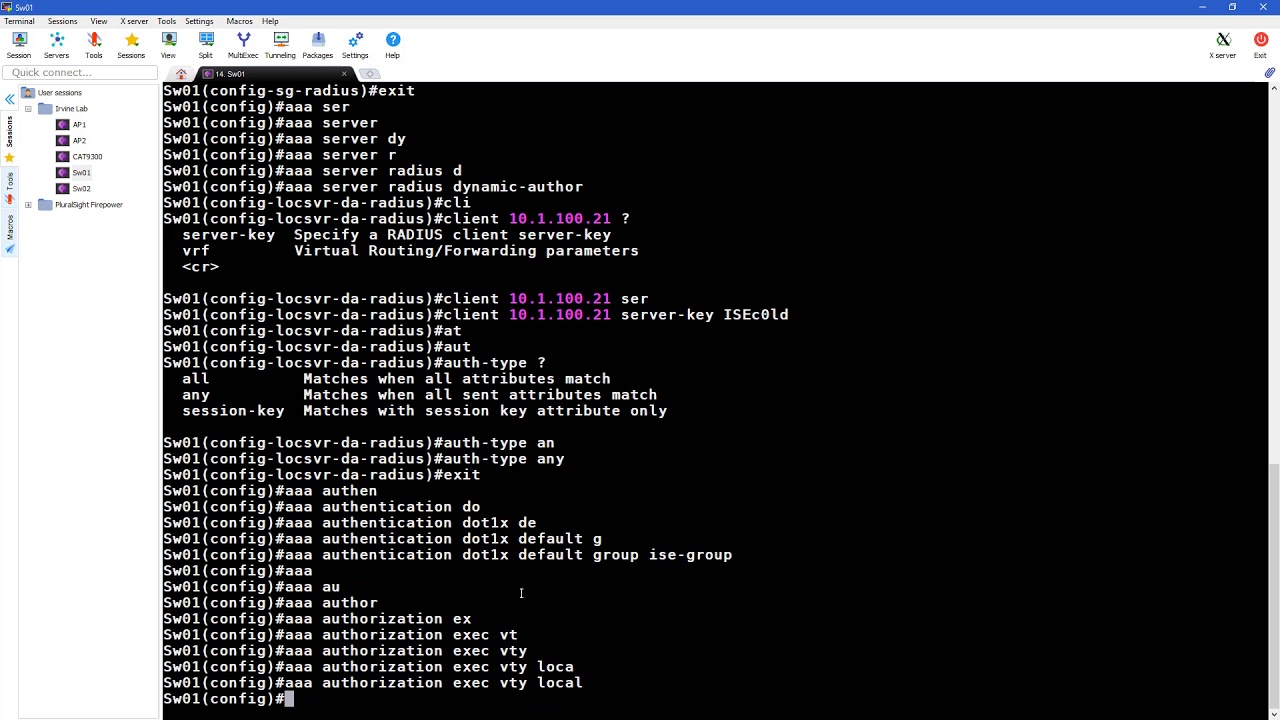Click 'aaa authorization exec vty local' line

[373, 682]
